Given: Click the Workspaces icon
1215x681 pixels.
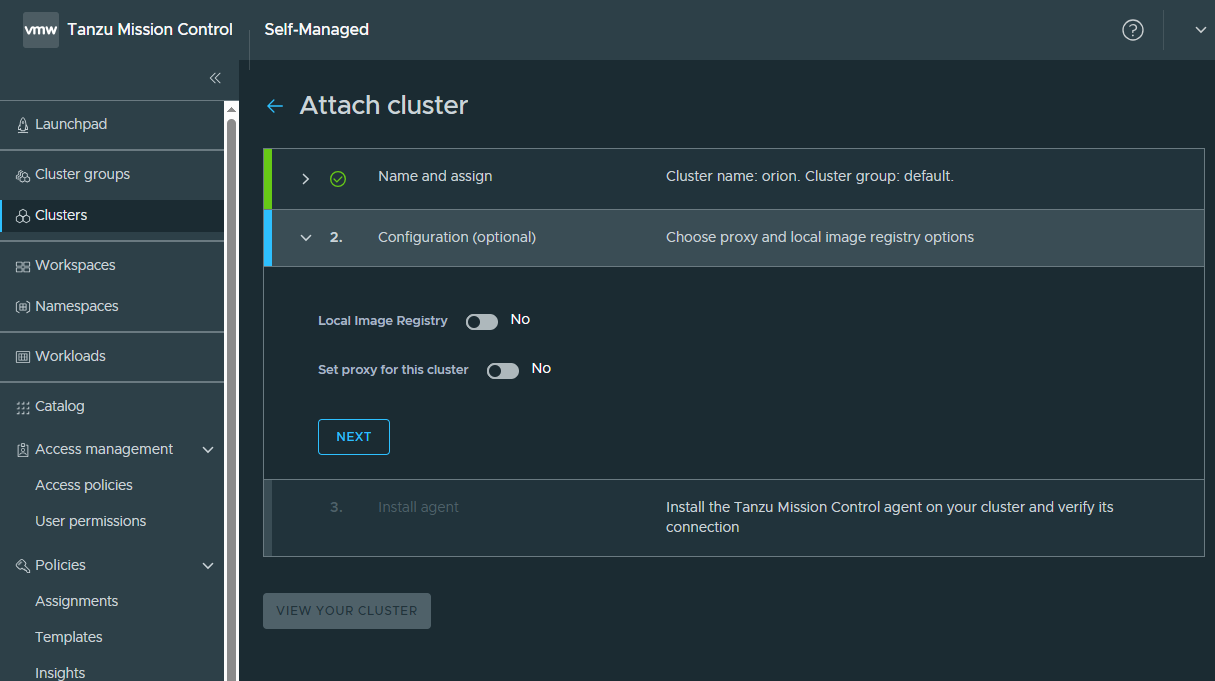Looking at the screenshot, I should click(23, 266).
